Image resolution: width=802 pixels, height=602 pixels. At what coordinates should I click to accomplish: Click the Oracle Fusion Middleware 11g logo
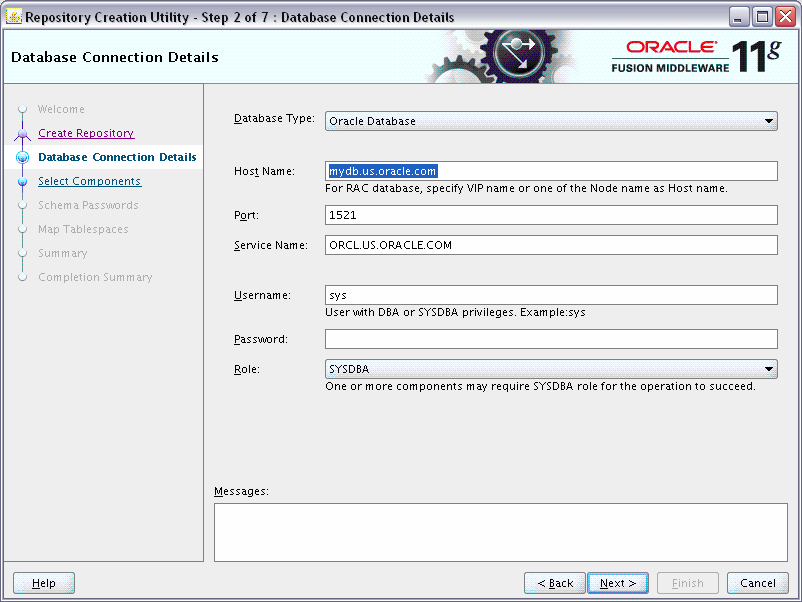(x=700, y=55)
